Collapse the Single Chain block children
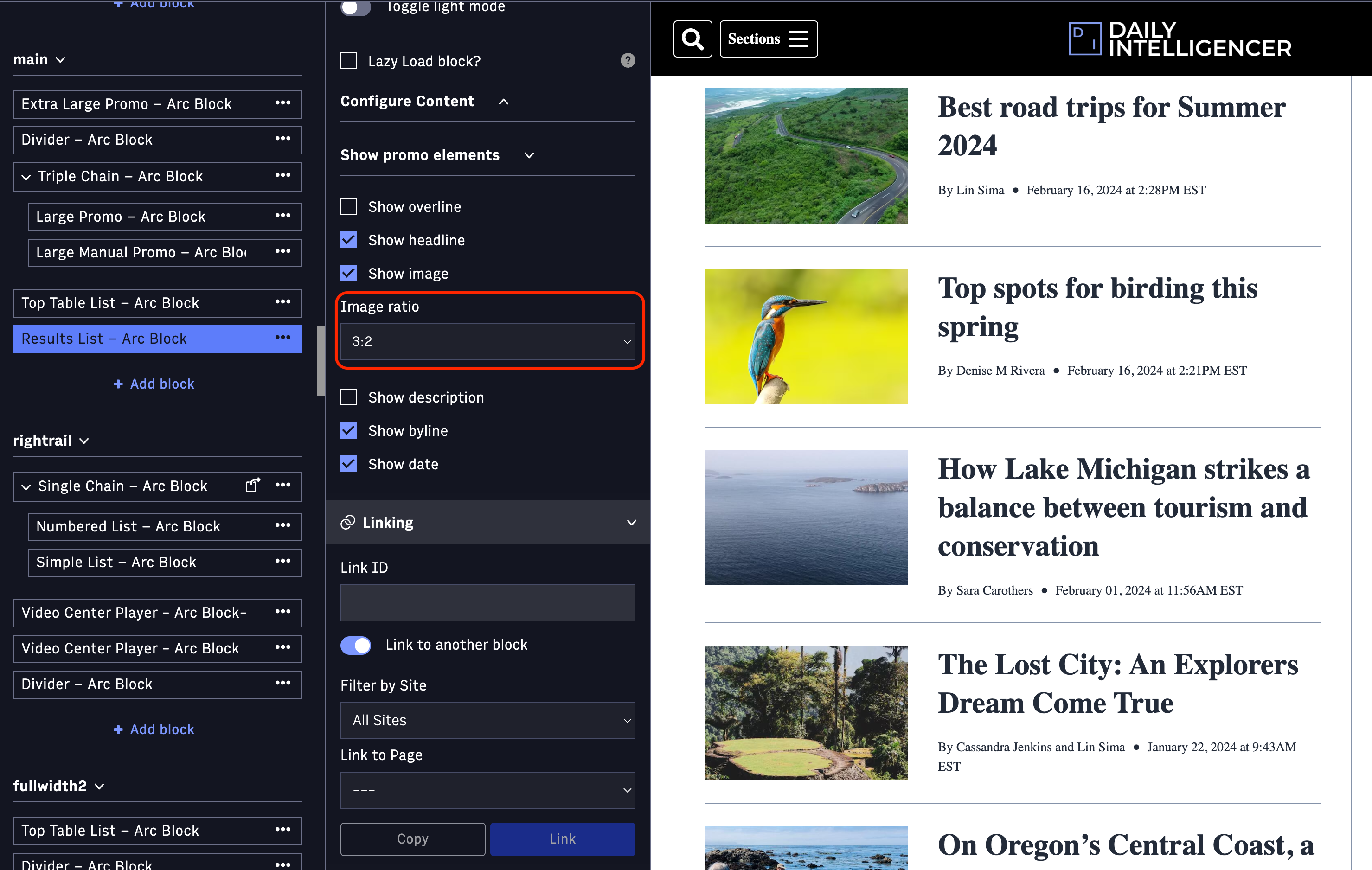The width and height of the screenshot is (1372, 870). [x=26, y=486]
